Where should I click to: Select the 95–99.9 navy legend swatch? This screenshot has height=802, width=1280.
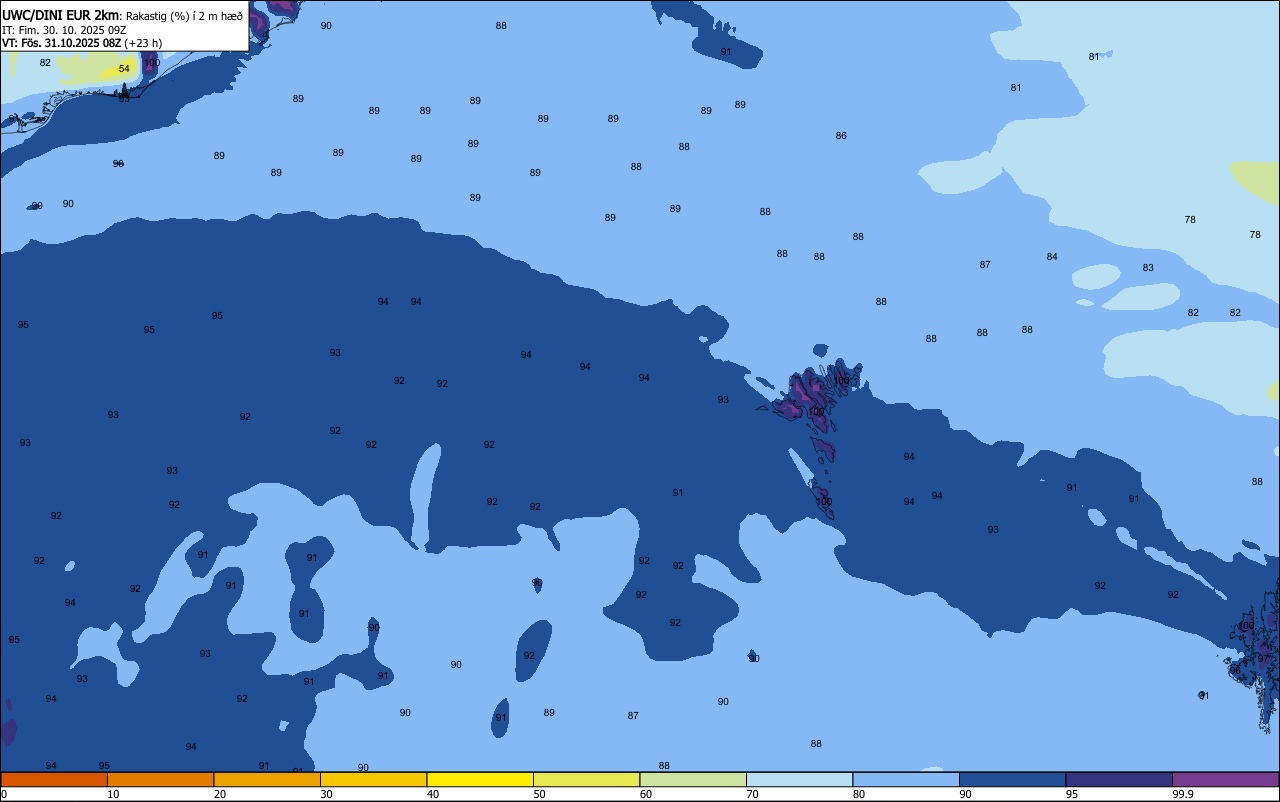1119,779
